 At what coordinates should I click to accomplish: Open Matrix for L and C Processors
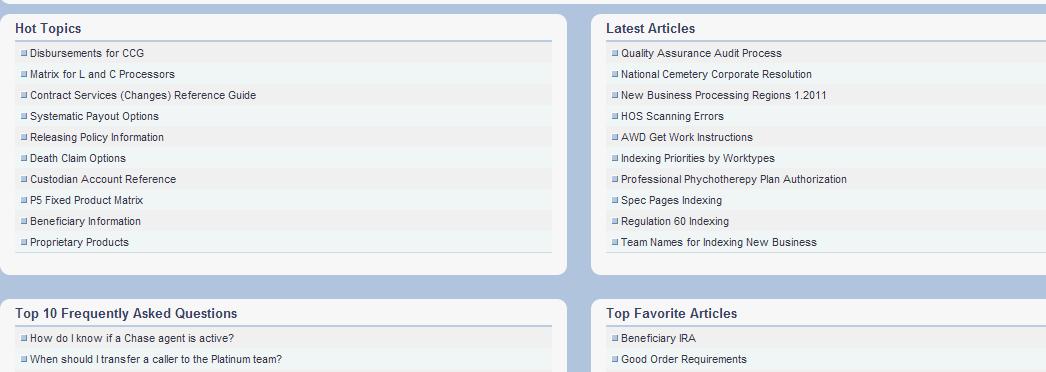click(x=102, y=74)
